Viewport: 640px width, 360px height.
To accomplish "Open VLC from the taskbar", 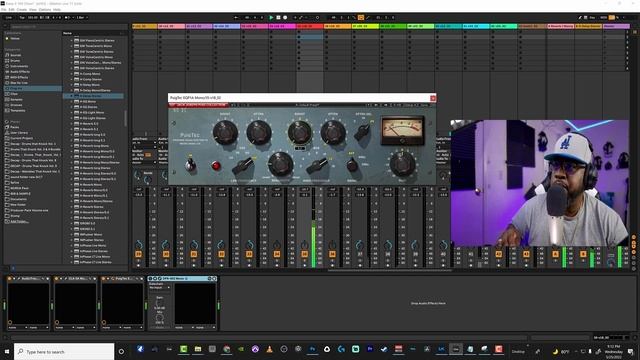I will coord(269,349).
